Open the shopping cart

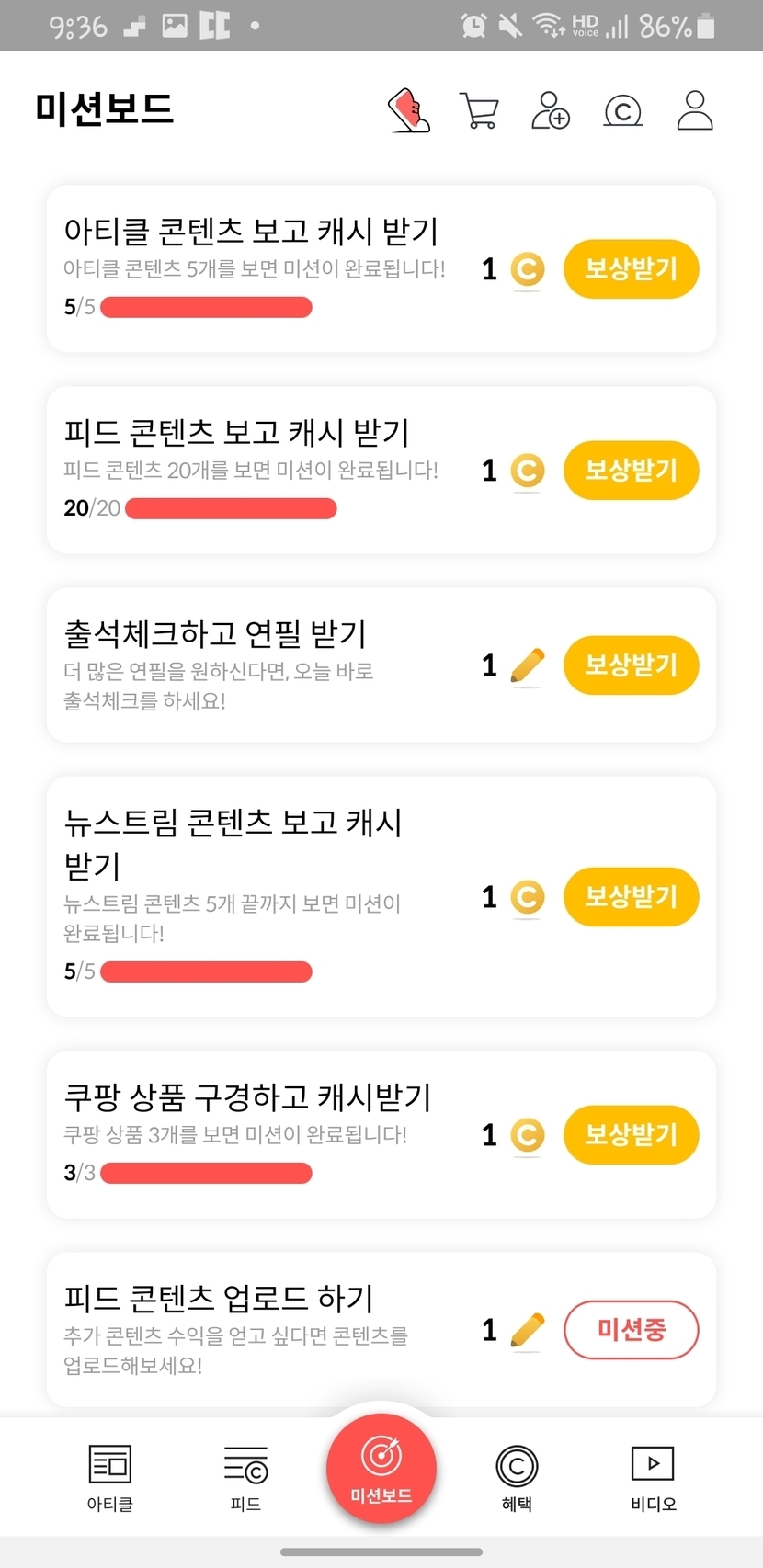[x=479, y=111]
